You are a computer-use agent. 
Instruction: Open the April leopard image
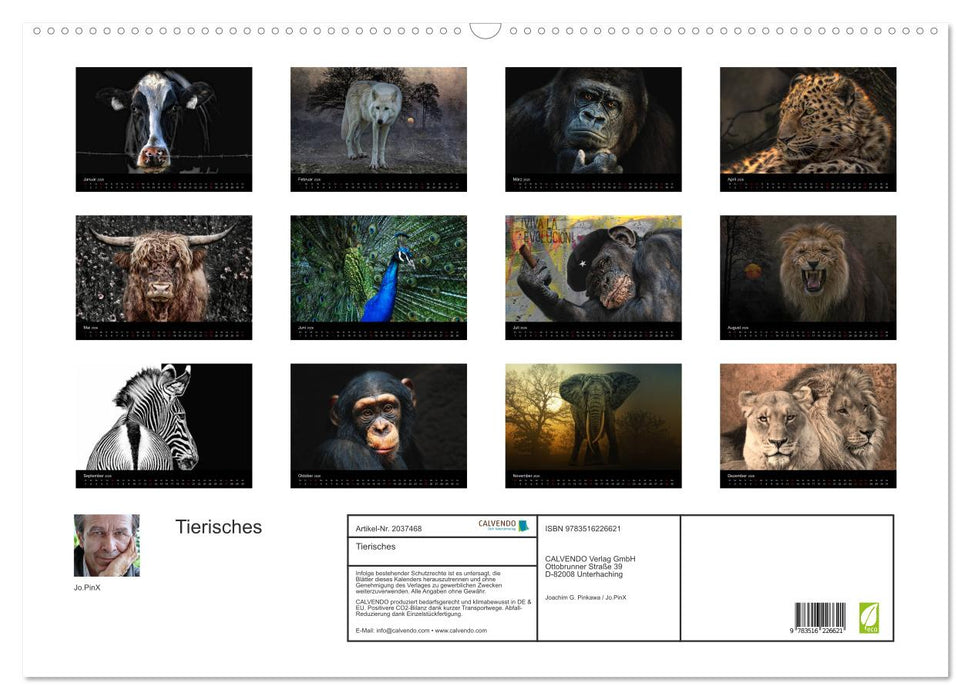806,128
